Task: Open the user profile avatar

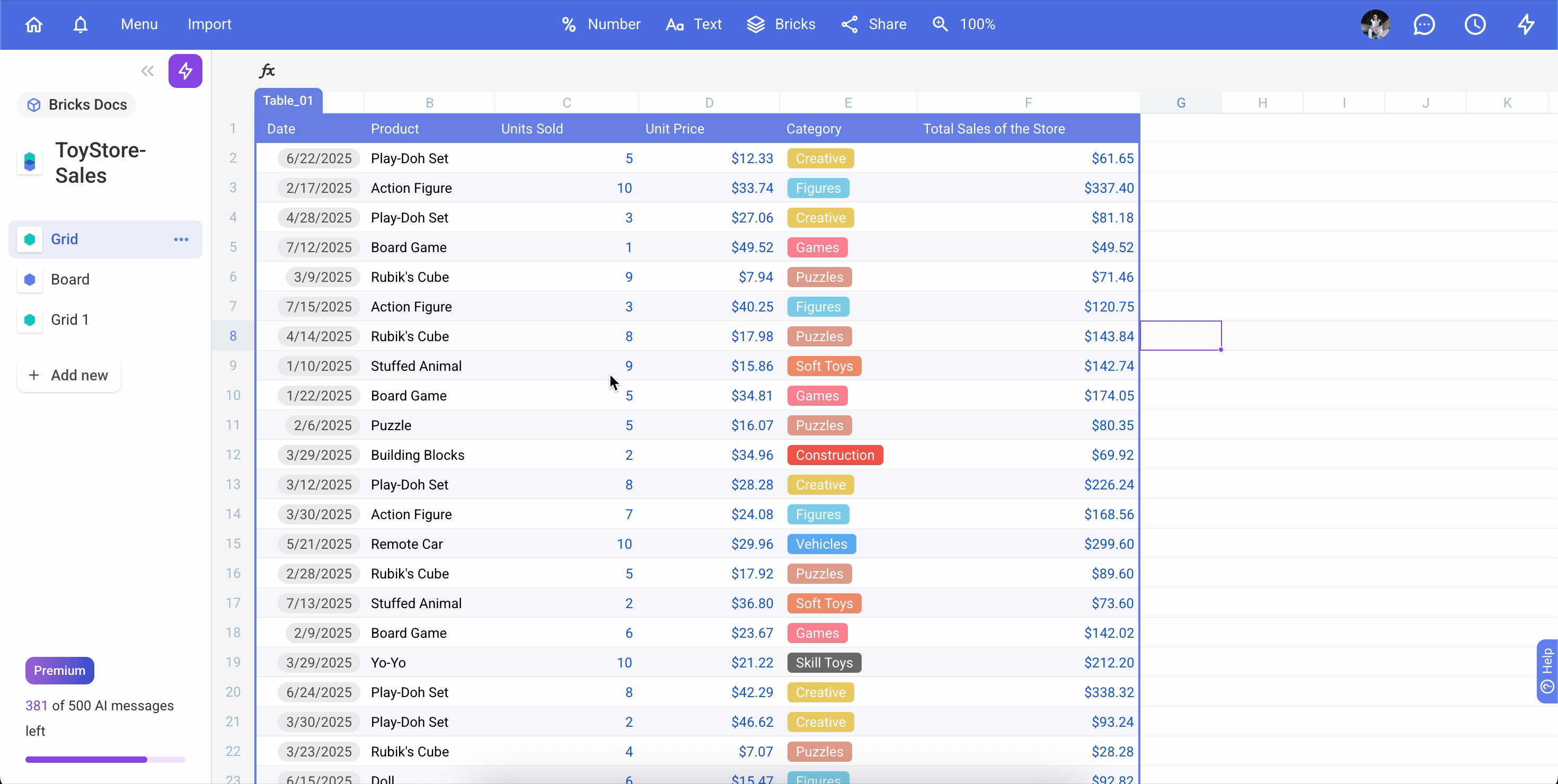Action: click(1375, 24)
